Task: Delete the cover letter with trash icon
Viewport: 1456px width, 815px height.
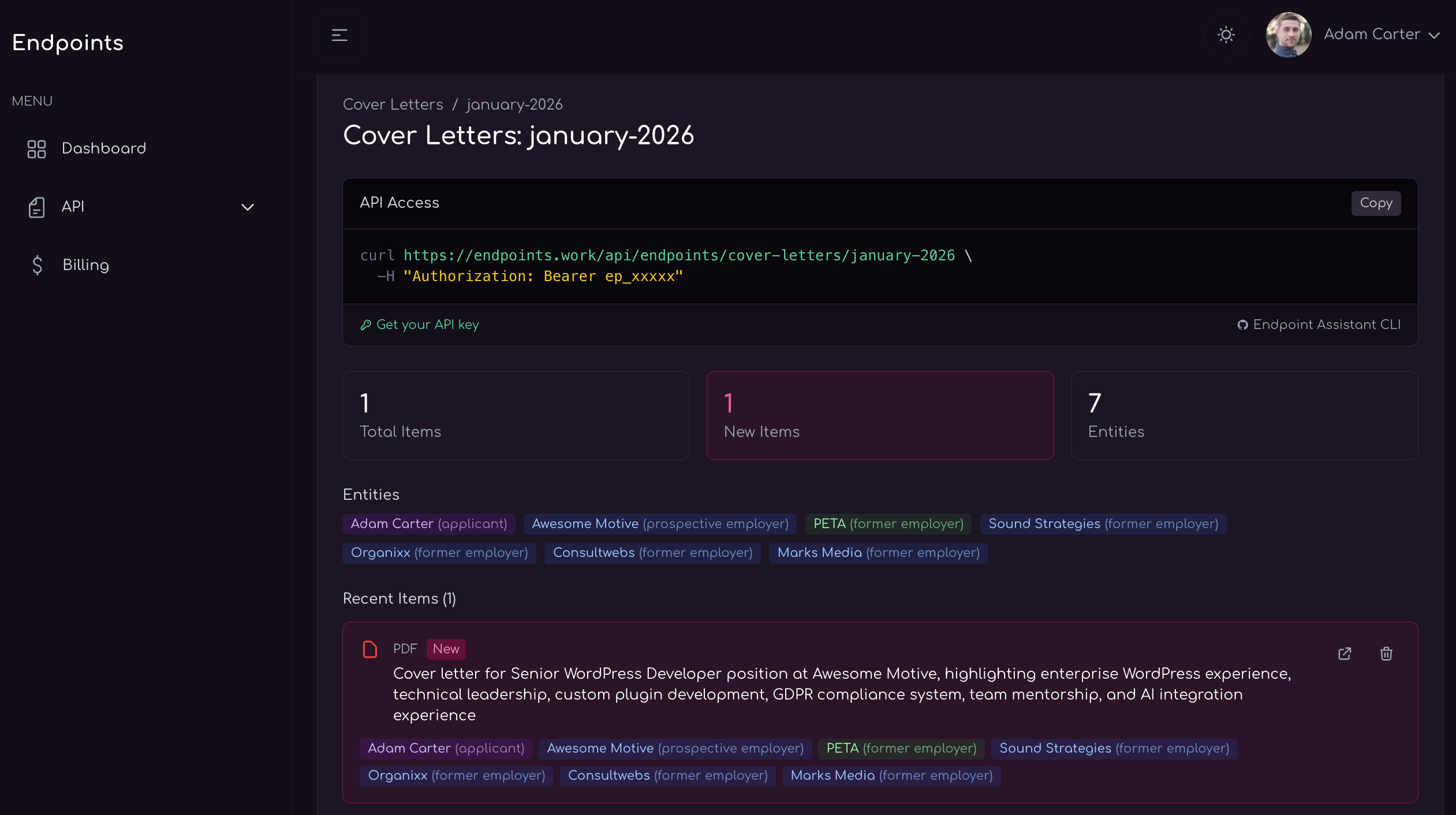Action: click(1386, 653)
